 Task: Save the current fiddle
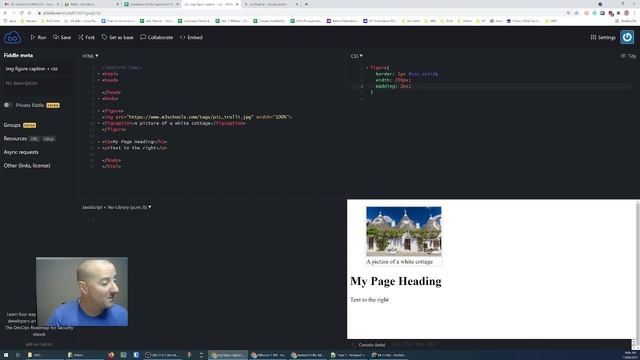click(x=62, y=37)
